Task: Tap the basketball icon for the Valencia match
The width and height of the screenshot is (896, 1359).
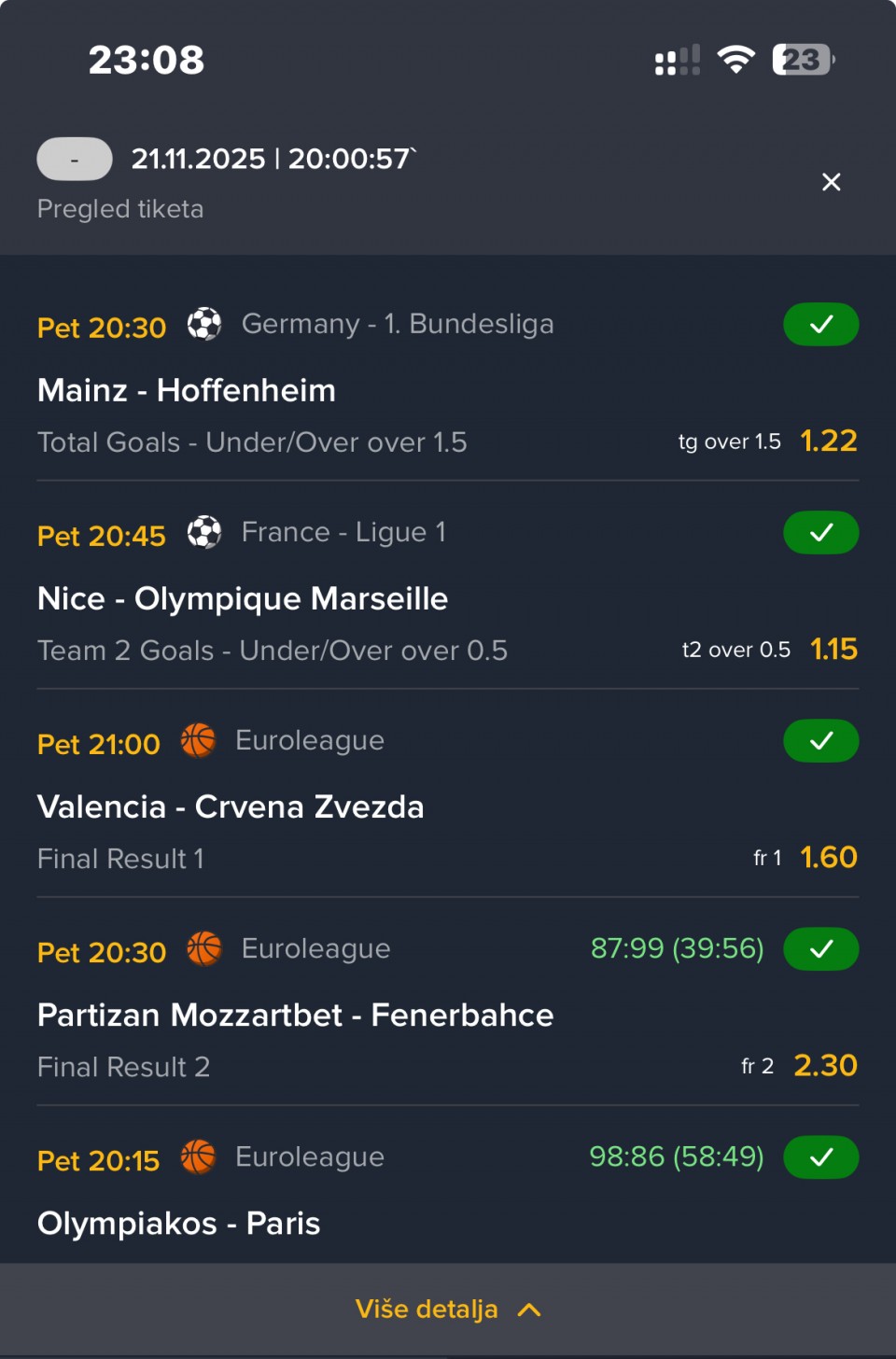Action: (198, 741)
